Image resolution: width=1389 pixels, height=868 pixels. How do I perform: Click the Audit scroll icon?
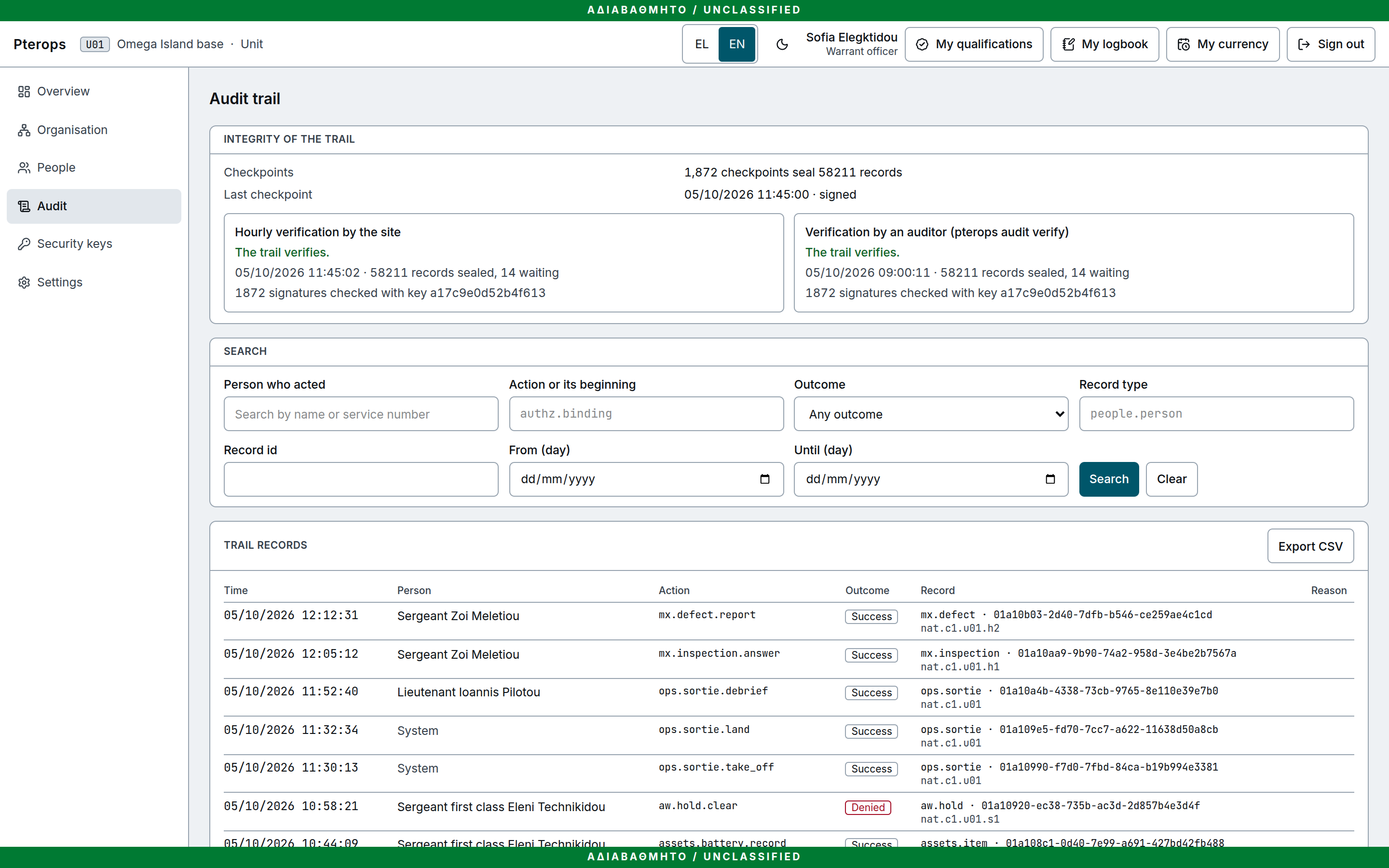coord(24,206)
